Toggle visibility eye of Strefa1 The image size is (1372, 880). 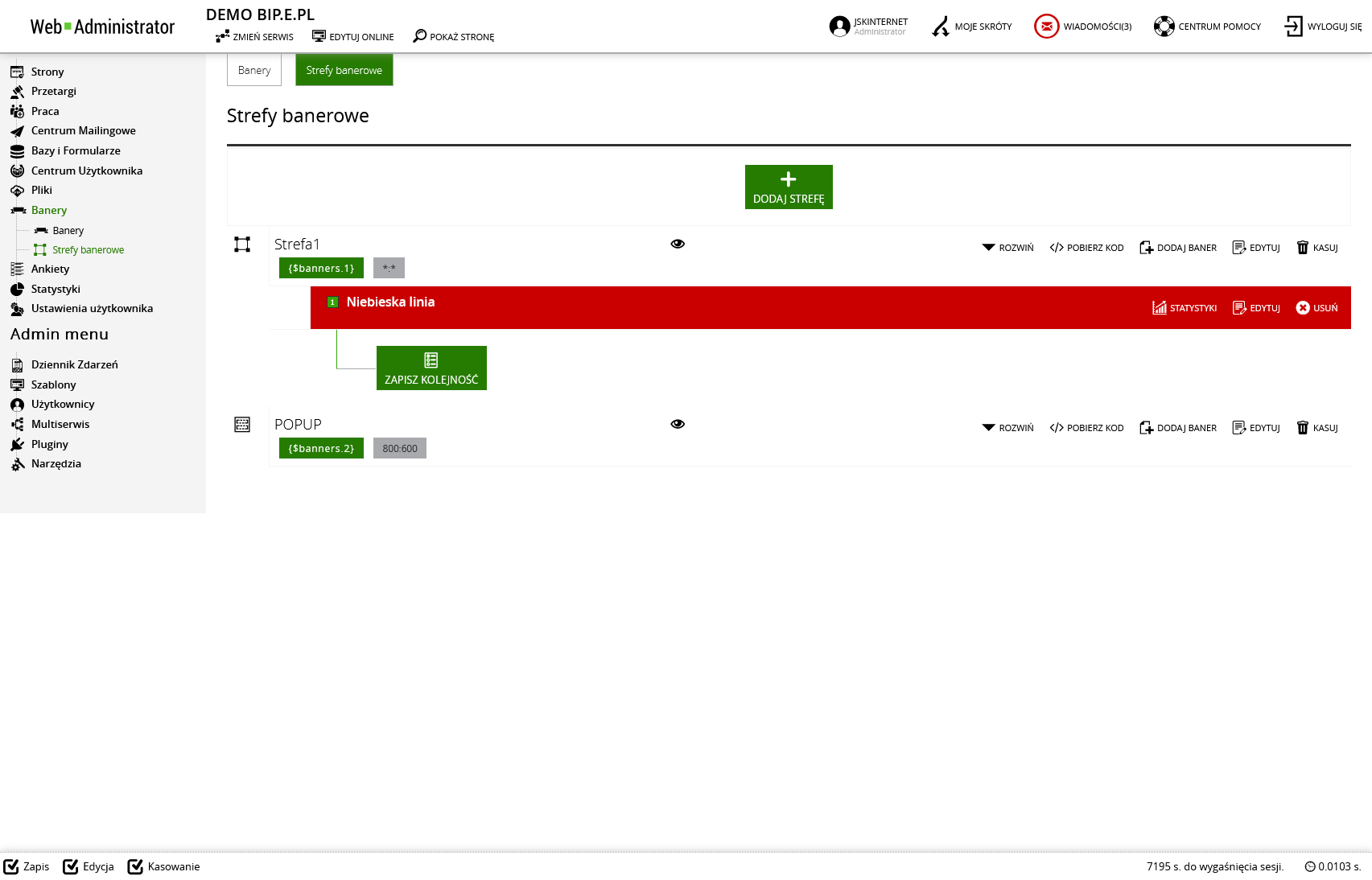(678, 244)
